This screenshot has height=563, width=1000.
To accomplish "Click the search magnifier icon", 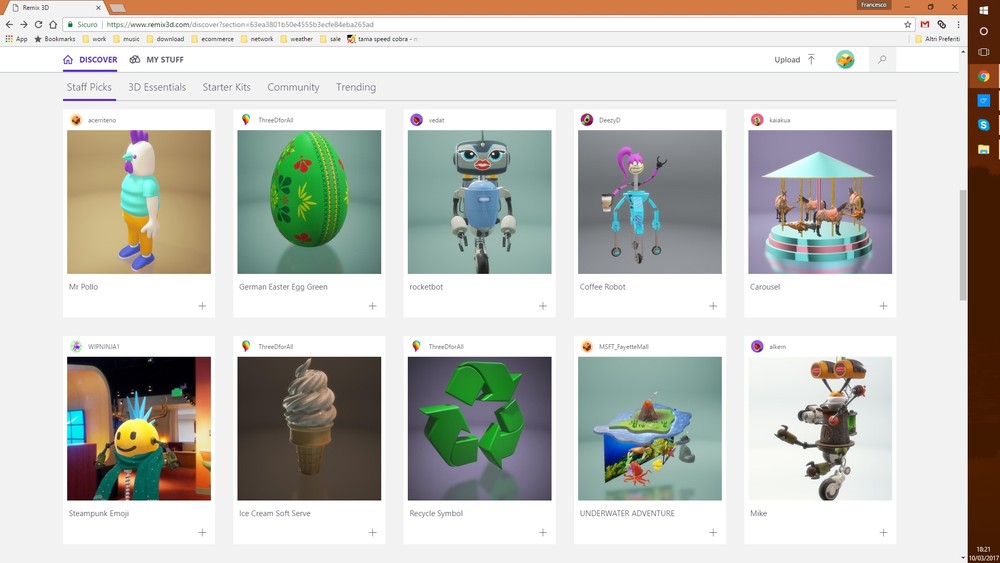I will click(x=881, y=60).
